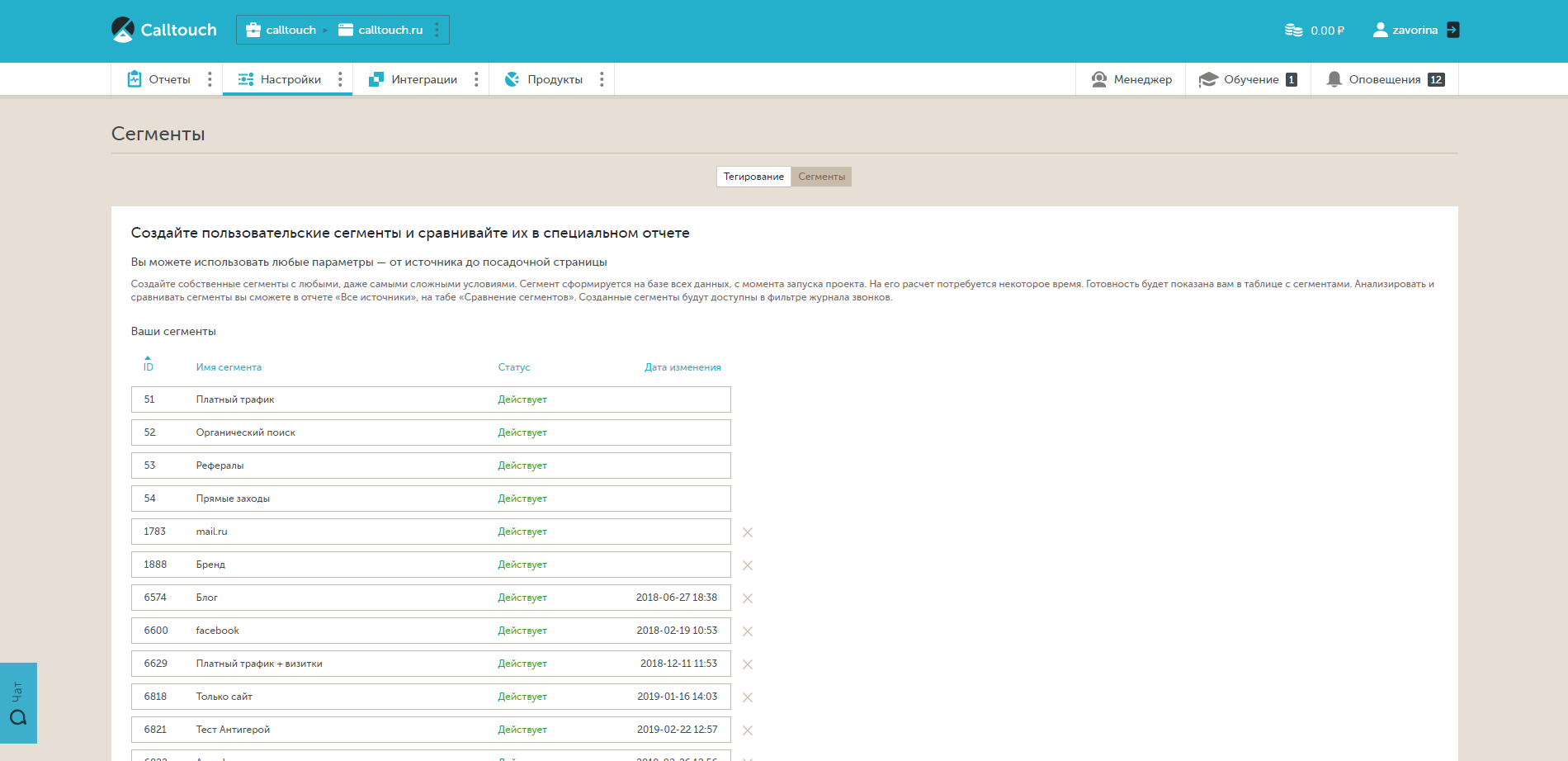Expand the Продукты three-dot menu
This screenshot has height=761, width=1568.
(602, 79)
